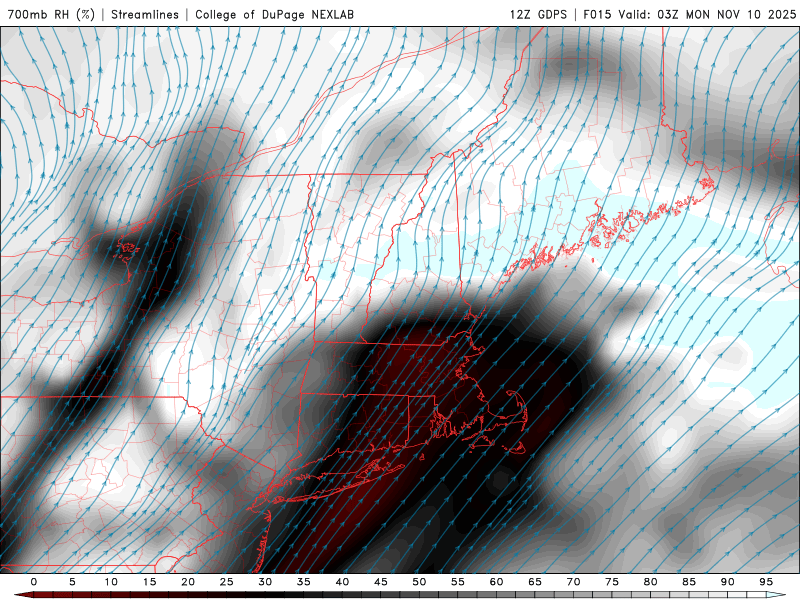This screenshot has width=800, height=600.
Task: Click the colorbar label '40'
Action: click(342, 582)
